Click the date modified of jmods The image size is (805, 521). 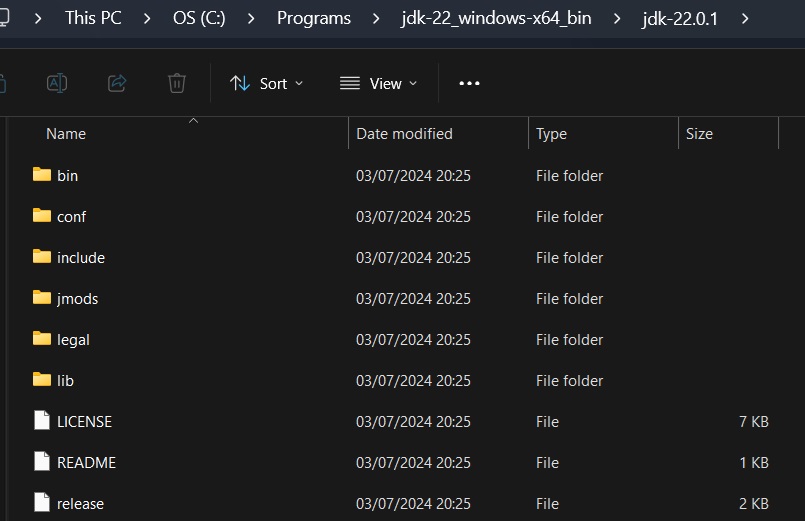413,299
